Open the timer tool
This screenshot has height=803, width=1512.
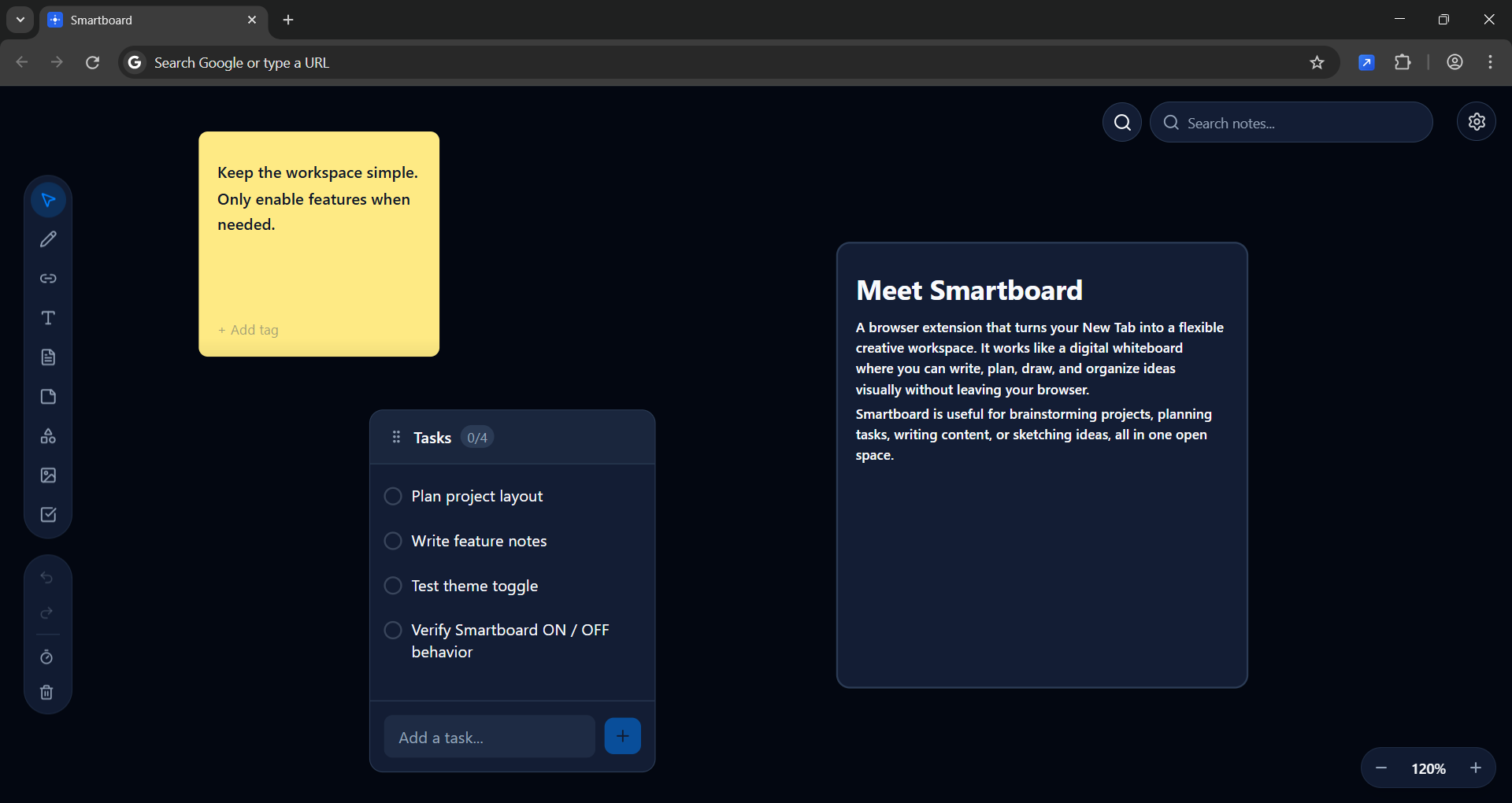click(46, 657)
